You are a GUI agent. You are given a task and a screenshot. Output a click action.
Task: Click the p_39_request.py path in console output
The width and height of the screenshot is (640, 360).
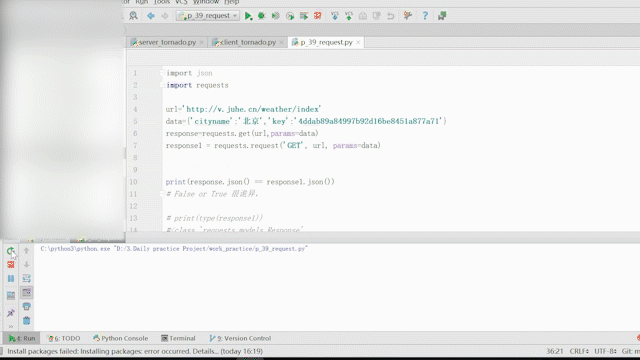(x=211, y=249)
